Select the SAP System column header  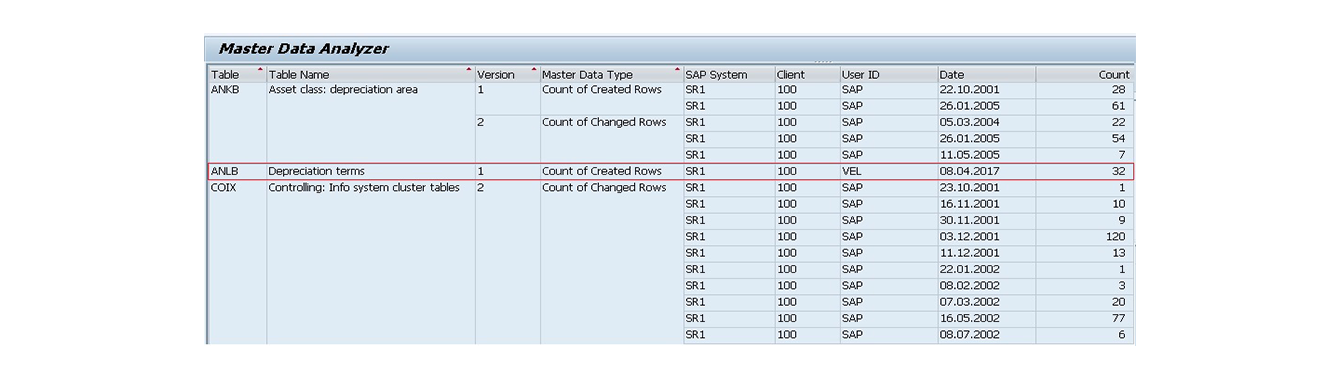coord(729,74)
